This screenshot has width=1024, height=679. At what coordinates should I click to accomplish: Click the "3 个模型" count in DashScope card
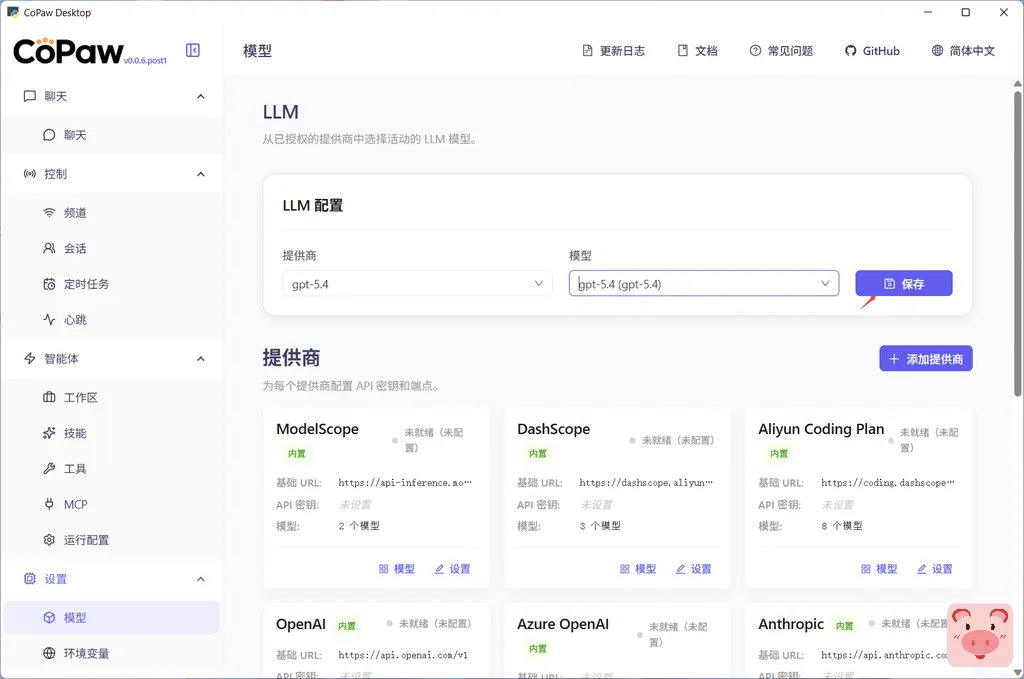point(600,526)
